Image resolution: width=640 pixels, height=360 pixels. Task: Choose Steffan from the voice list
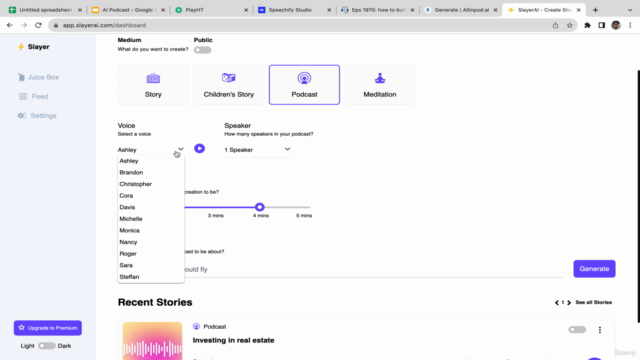pyautogui.click(x=151, y=277)
